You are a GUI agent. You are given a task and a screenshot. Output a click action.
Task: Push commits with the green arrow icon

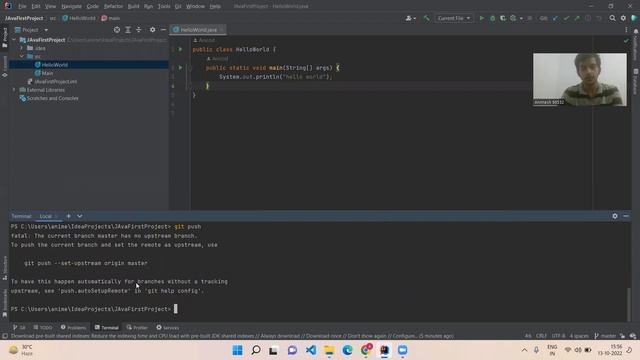click(x=577, y=18)
